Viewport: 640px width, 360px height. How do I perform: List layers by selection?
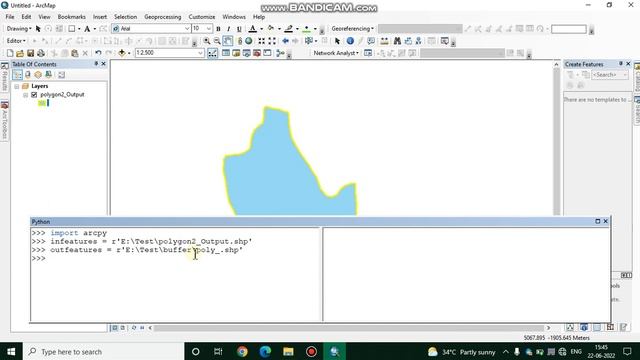pyautogui.click(x=48, y=75)
